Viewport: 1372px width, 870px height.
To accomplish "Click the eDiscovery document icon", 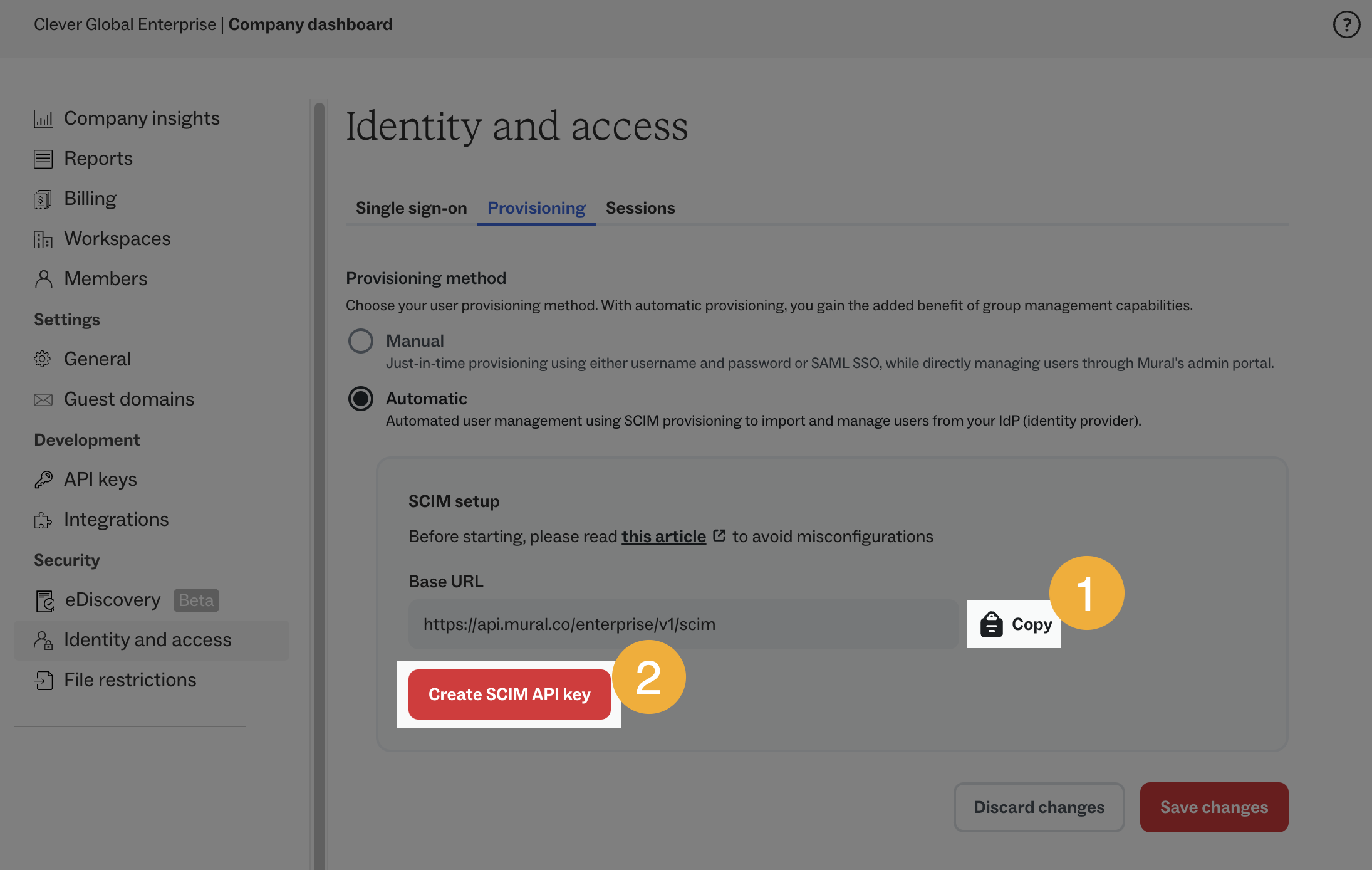I will tap(44, 601).
